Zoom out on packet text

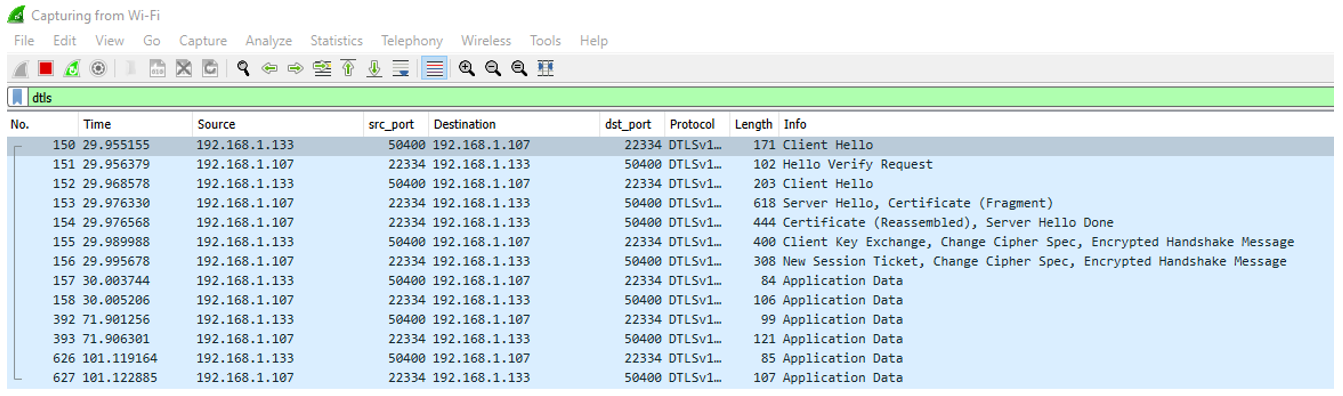(493, 68)
